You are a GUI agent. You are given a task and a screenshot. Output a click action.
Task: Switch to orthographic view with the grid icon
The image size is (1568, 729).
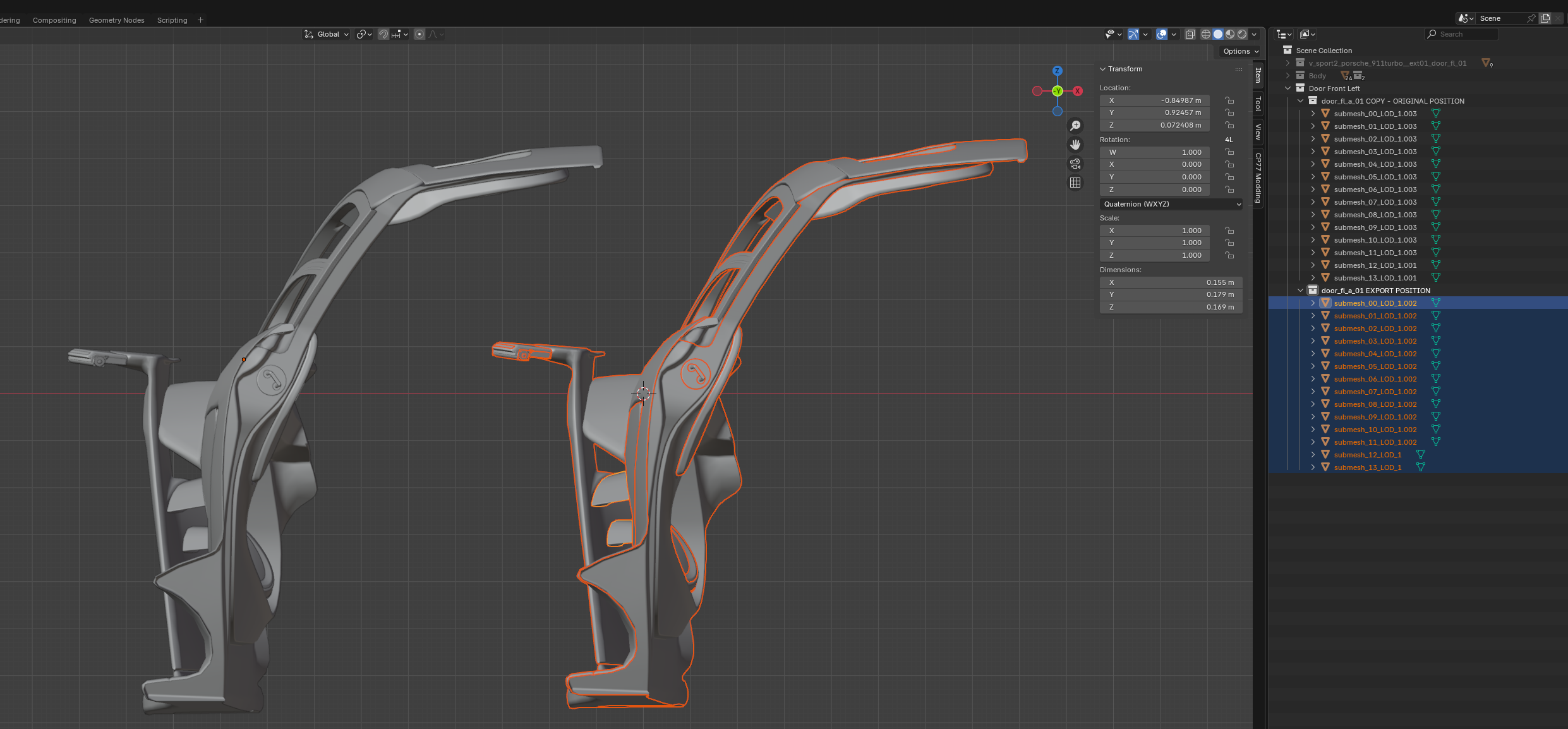tap(1075, 183)
